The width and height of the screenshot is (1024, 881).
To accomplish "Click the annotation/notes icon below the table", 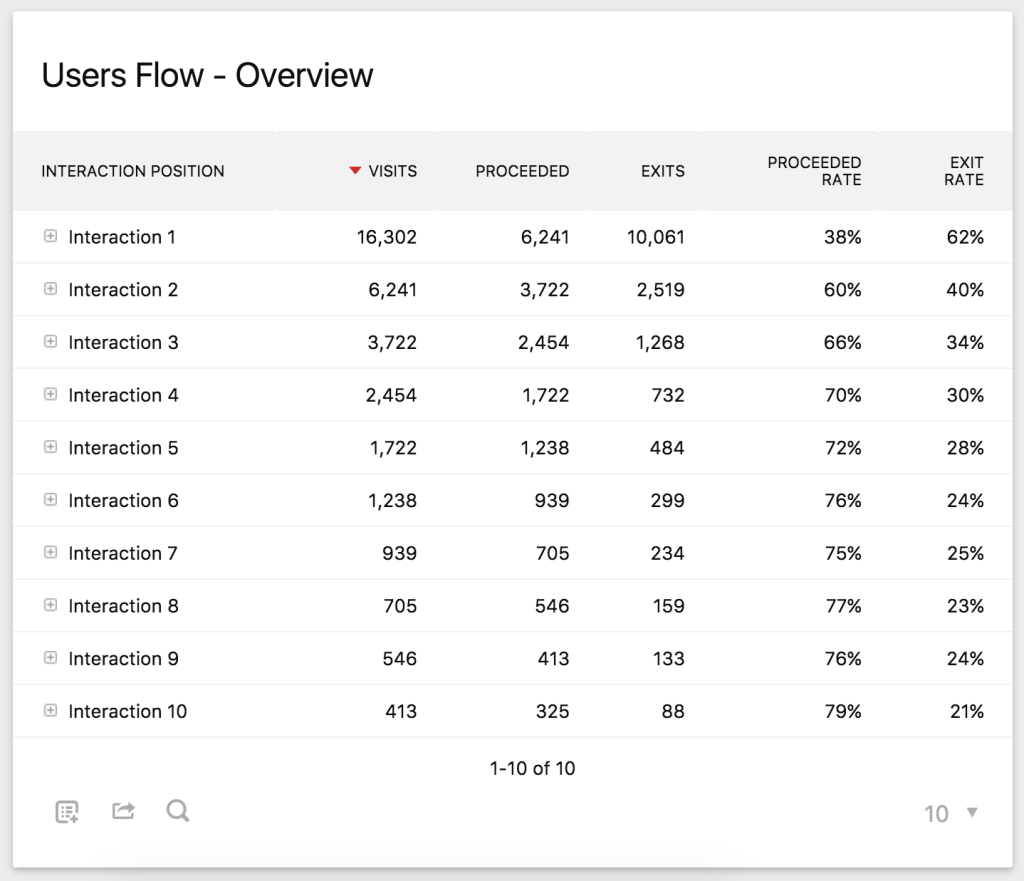I will [x=67, y=811].
